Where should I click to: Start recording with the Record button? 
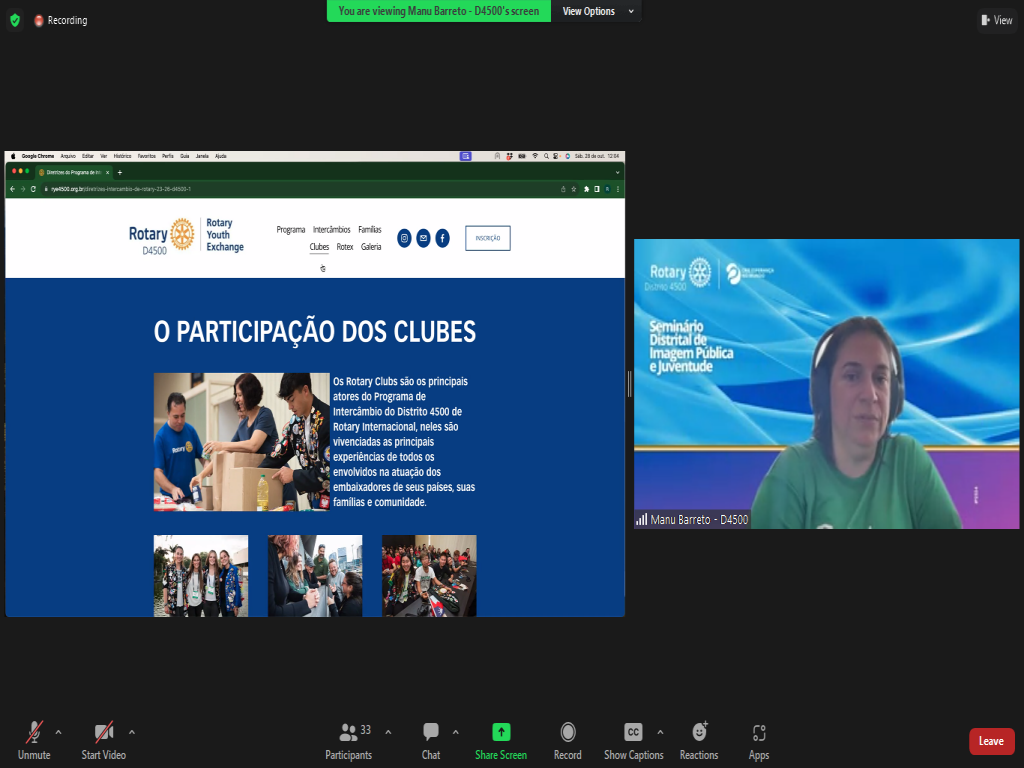pos(568,740)
